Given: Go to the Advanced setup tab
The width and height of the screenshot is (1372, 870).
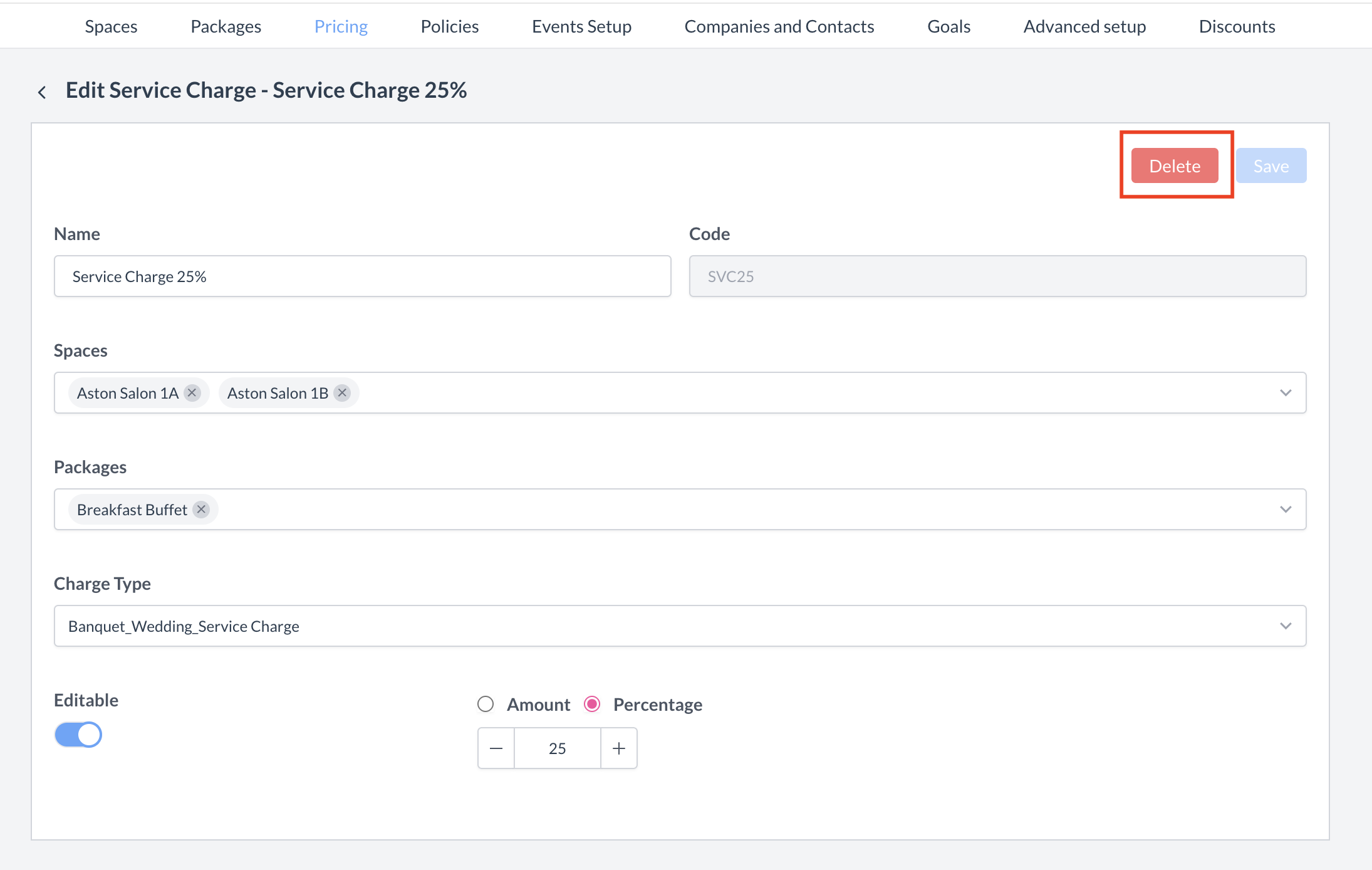Looking at the screenshot, I should pyautogui.click(x=1084, y=26).
